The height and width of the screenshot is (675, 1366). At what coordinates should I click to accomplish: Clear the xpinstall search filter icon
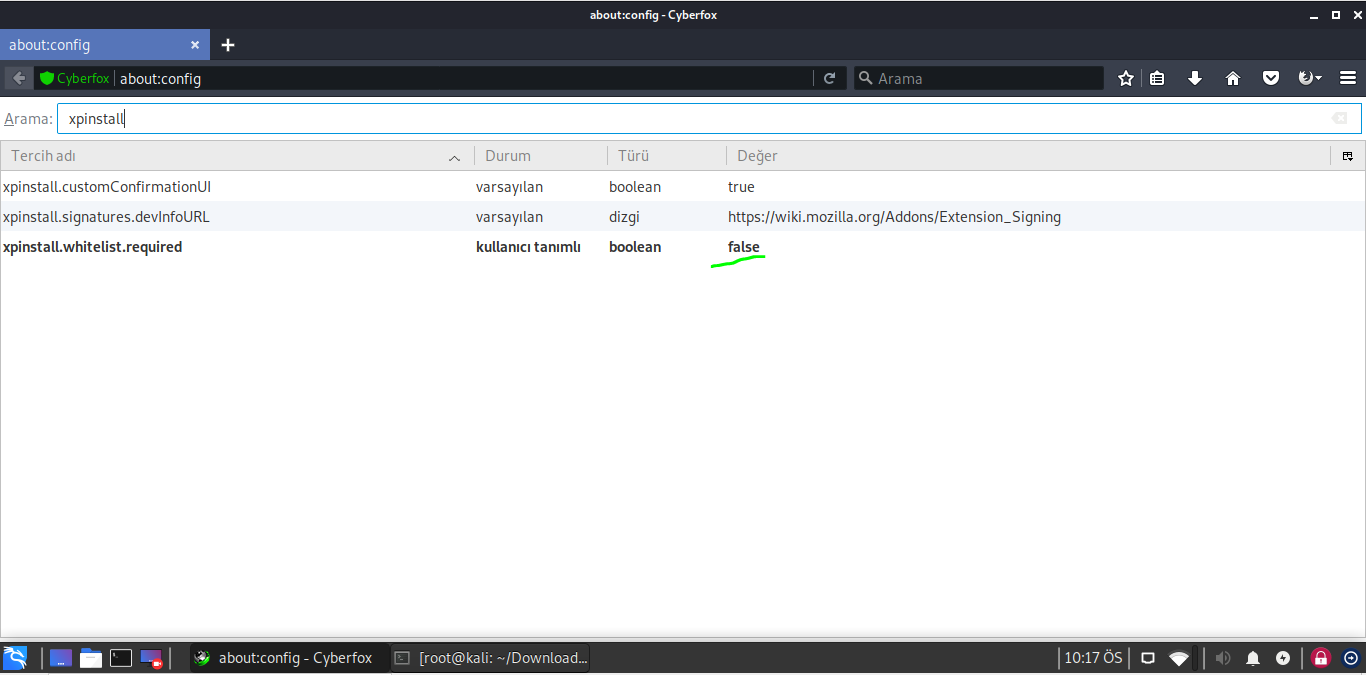[x=1339, y=119]
